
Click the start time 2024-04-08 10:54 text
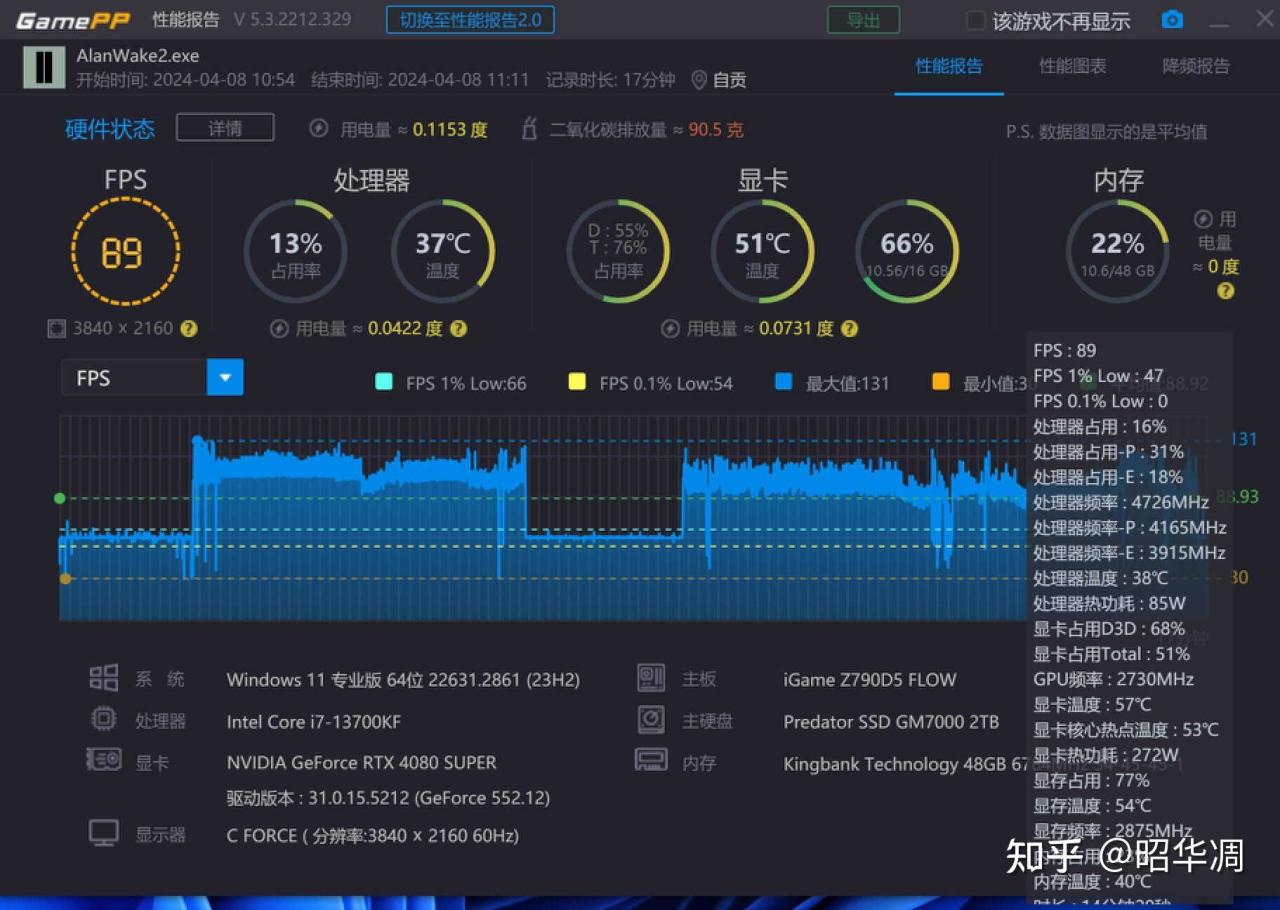186,80
